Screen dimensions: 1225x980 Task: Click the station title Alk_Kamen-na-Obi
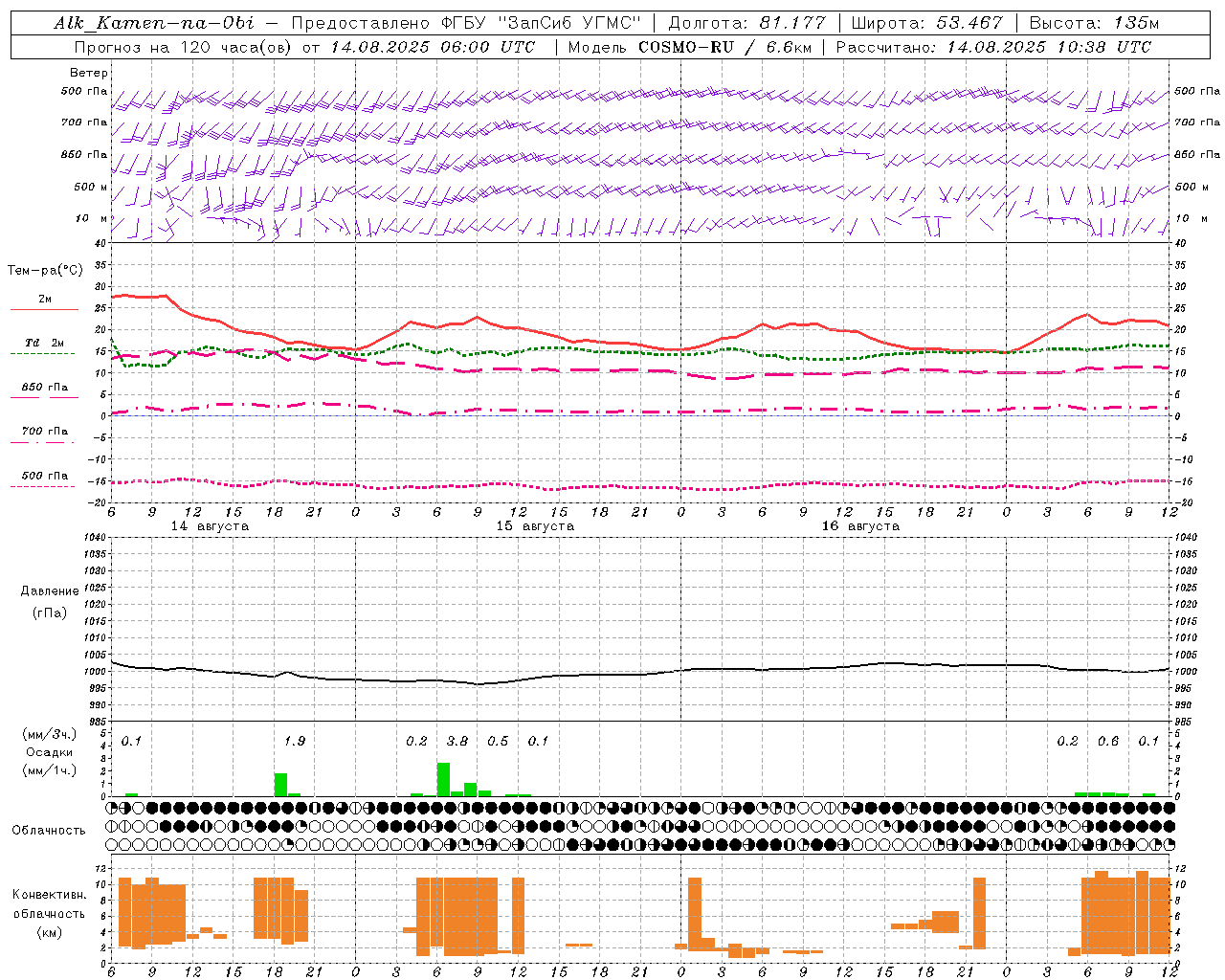[x=154, y=23]
